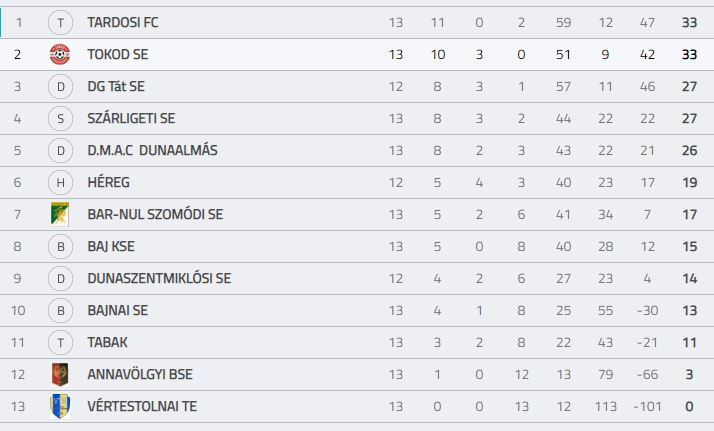Click the Tardosi FC letter T badge
The height and width of the screenshot is (431, 714).
(61, 22)
